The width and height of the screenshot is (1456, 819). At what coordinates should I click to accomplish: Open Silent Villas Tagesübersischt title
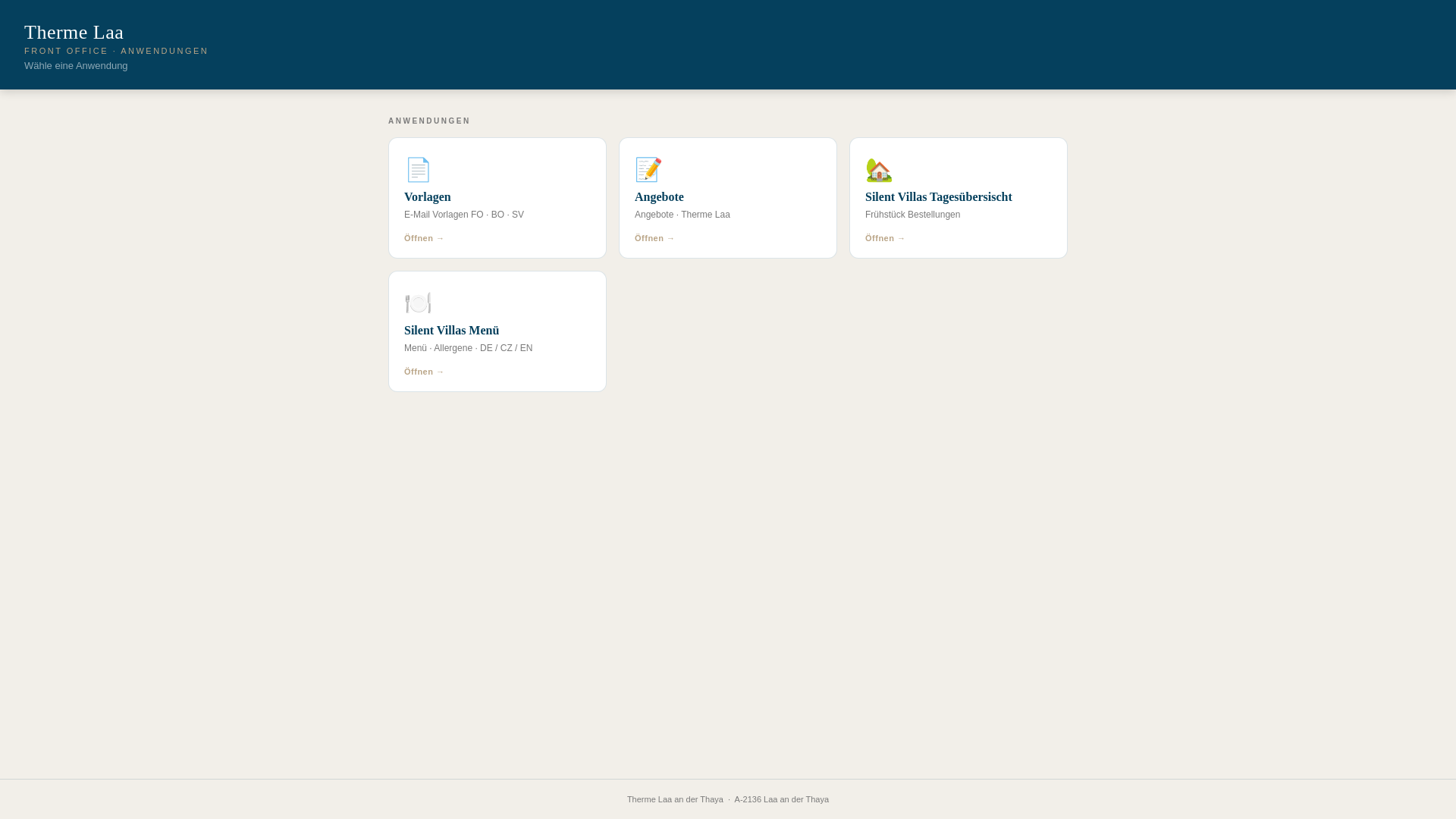(939, 197)
